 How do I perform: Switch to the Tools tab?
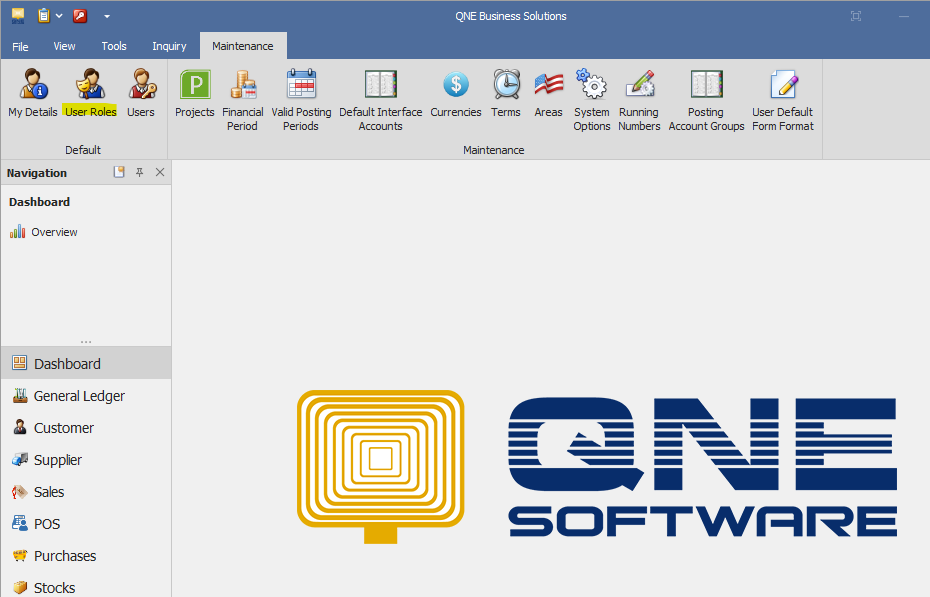114,46
